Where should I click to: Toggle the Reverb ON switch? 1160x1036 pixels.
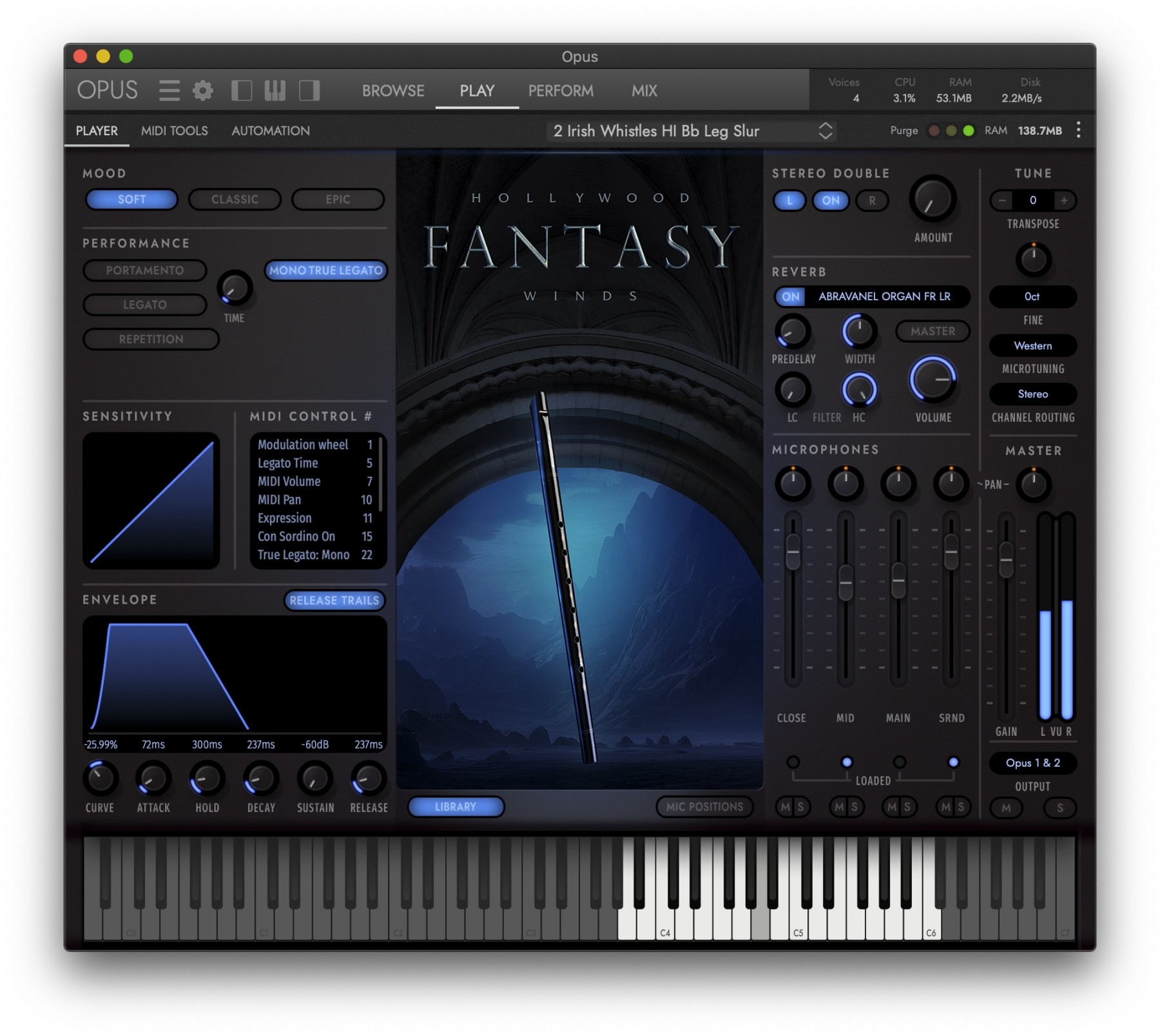pyautogui.click(x=791, y=296)
